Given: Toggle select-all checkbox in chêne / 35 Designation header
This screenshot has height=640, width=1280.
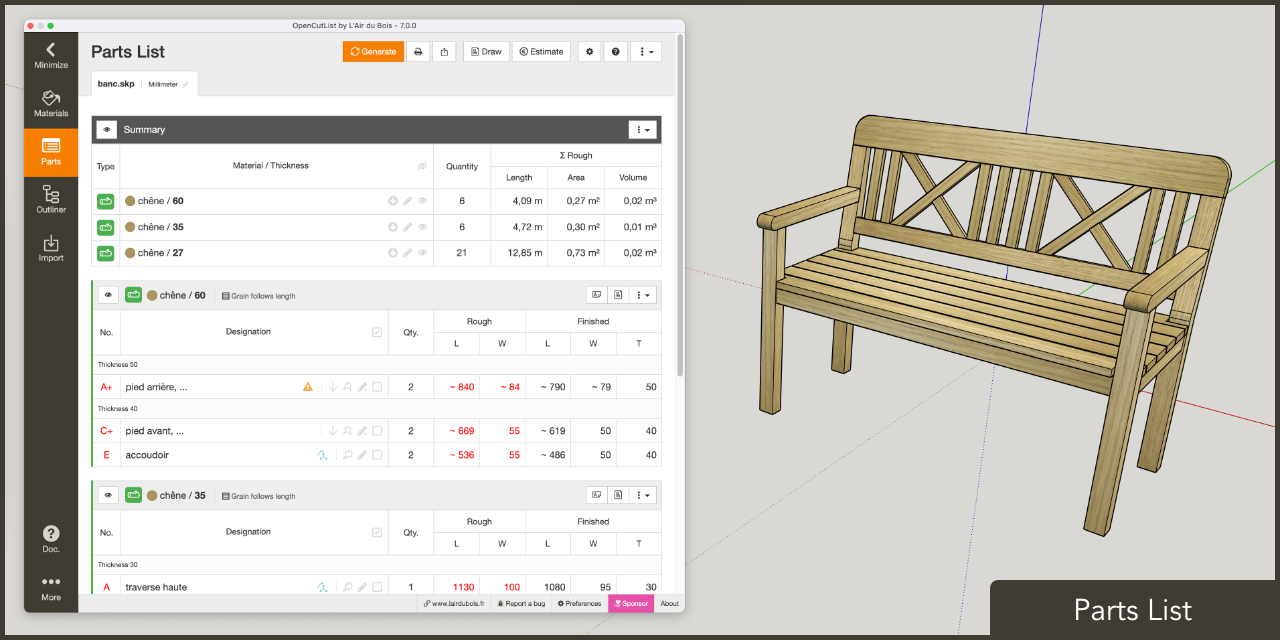Looking at the screenshot, I should click(377, 532).
